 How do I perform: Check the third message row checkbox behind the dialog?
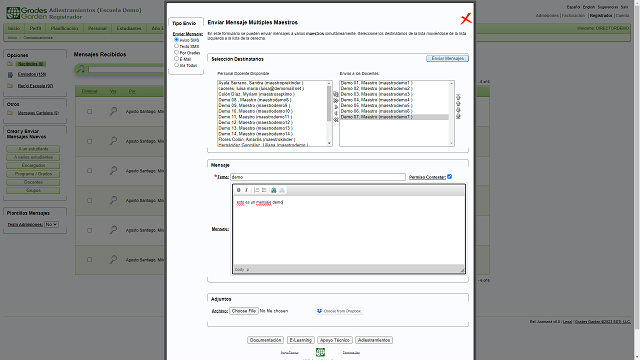click(x=89, y=171)
